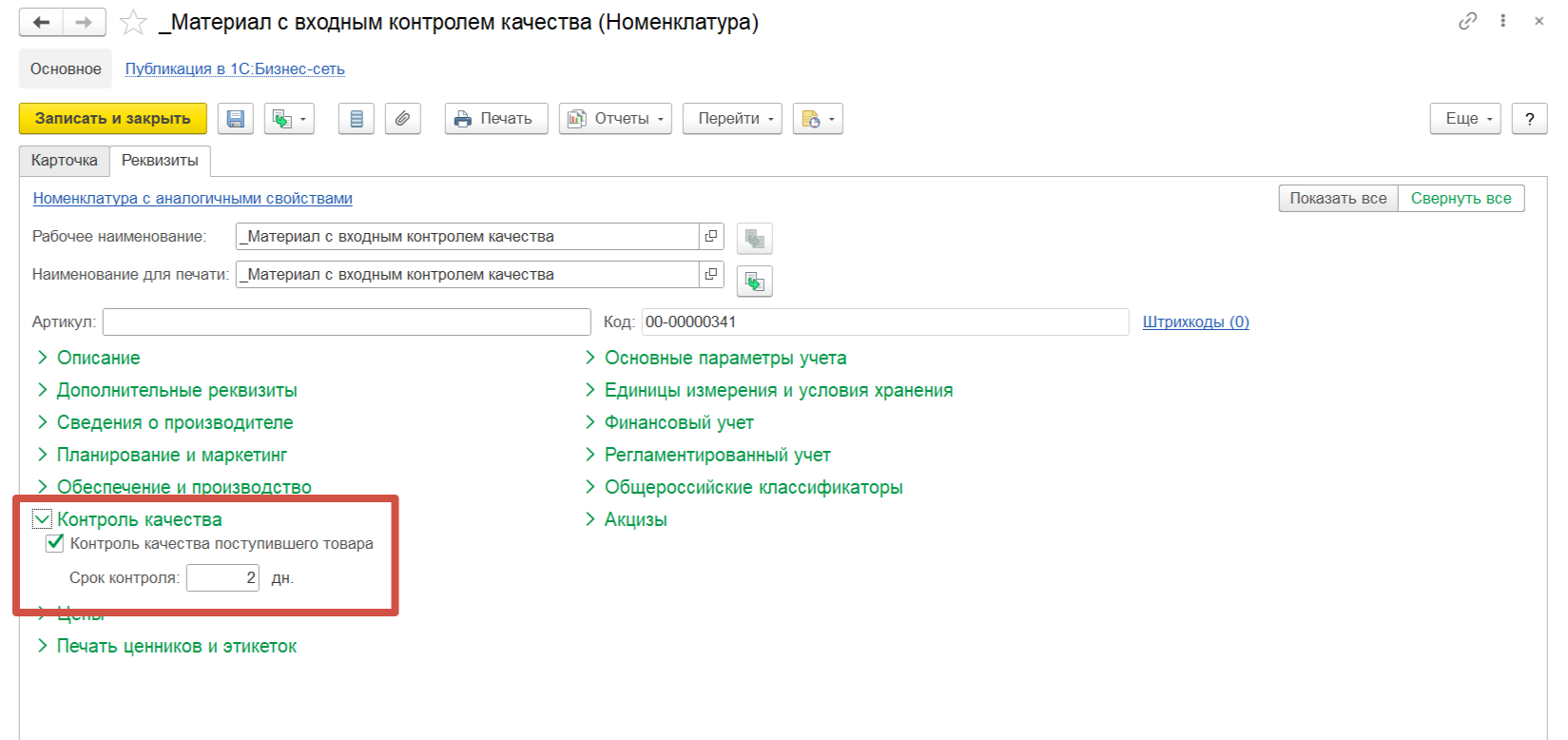
Task: Open help with the question mark button
Action: (1529, 119)
